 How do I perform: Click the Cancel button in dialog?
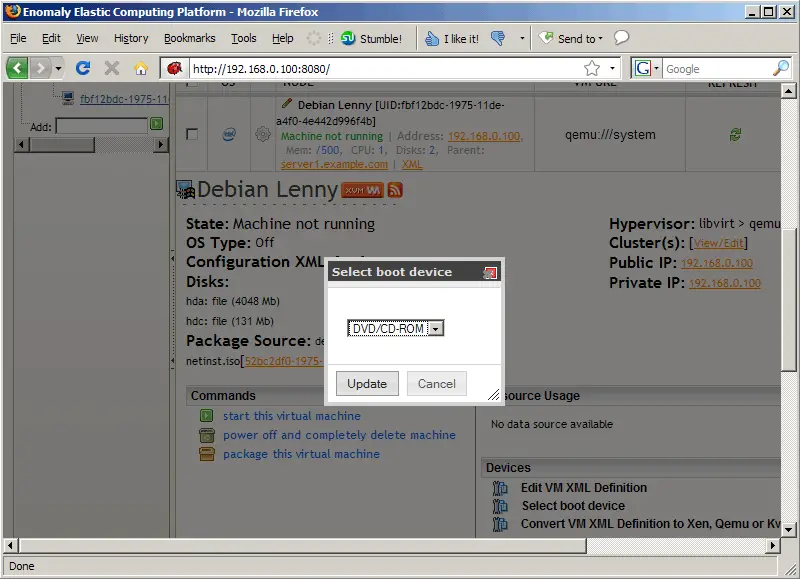tap(437, 384)
